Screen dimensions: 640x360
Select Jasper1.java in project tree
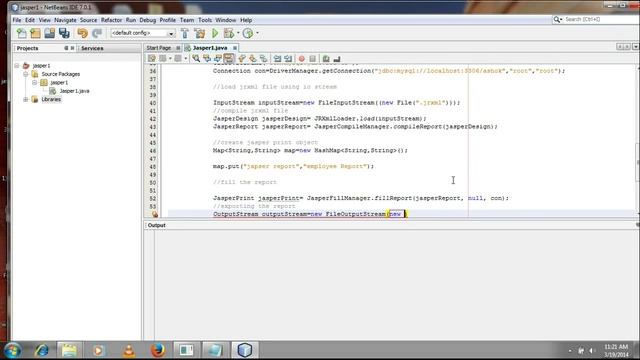click(x=74, y=91)
